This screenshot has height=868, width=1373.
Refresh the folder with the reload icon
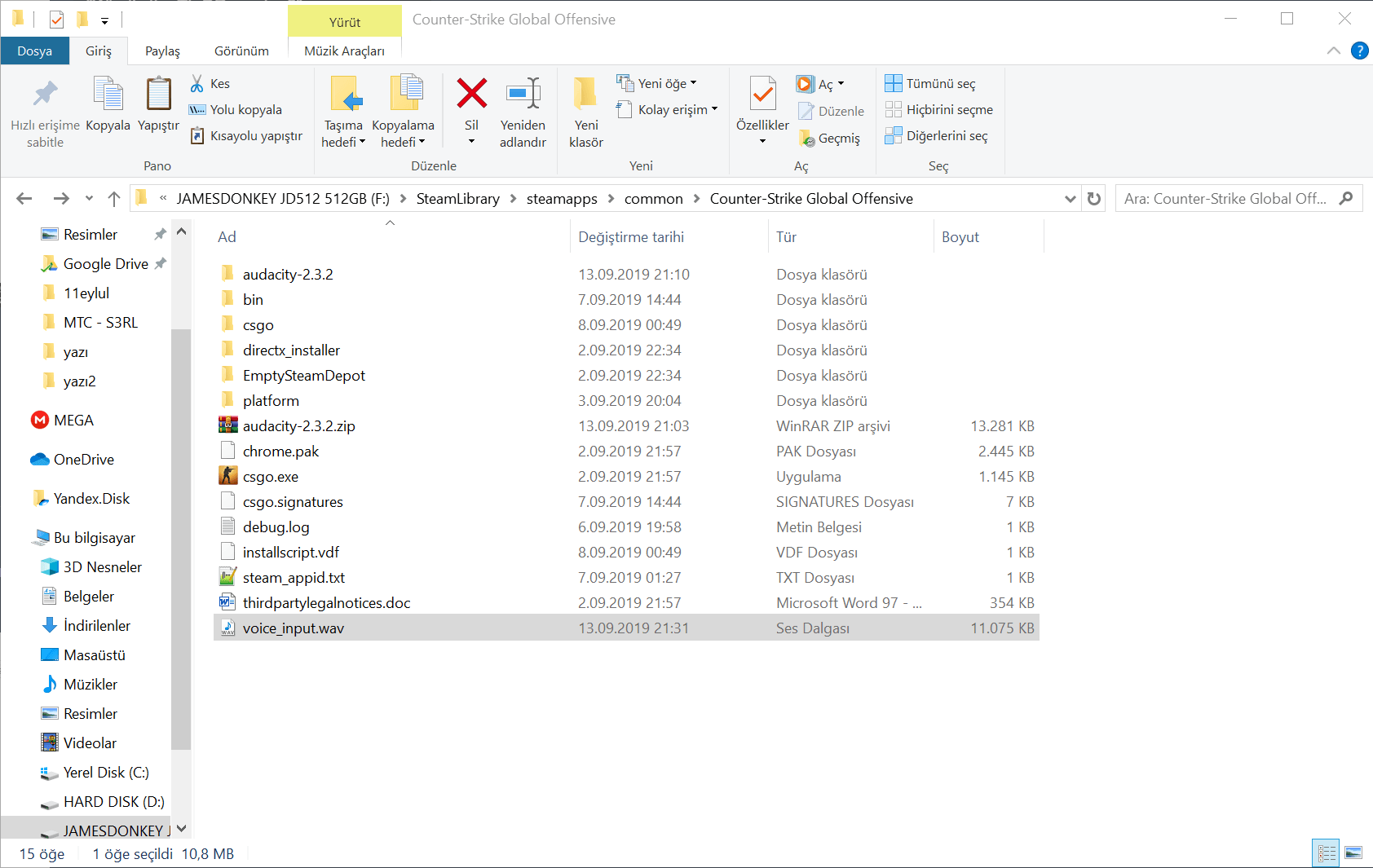click(x=1094, y=199)
